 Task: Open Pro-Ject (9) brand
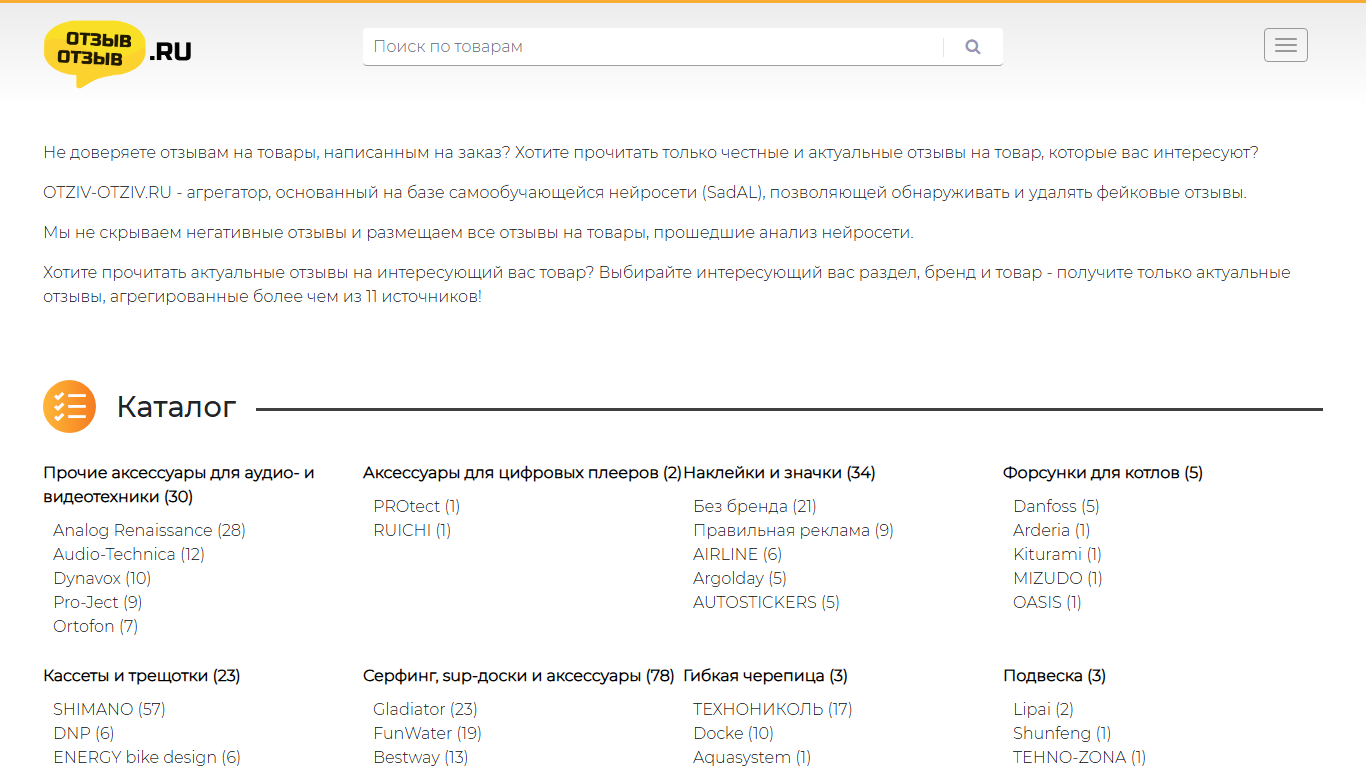tap(98, 602)
